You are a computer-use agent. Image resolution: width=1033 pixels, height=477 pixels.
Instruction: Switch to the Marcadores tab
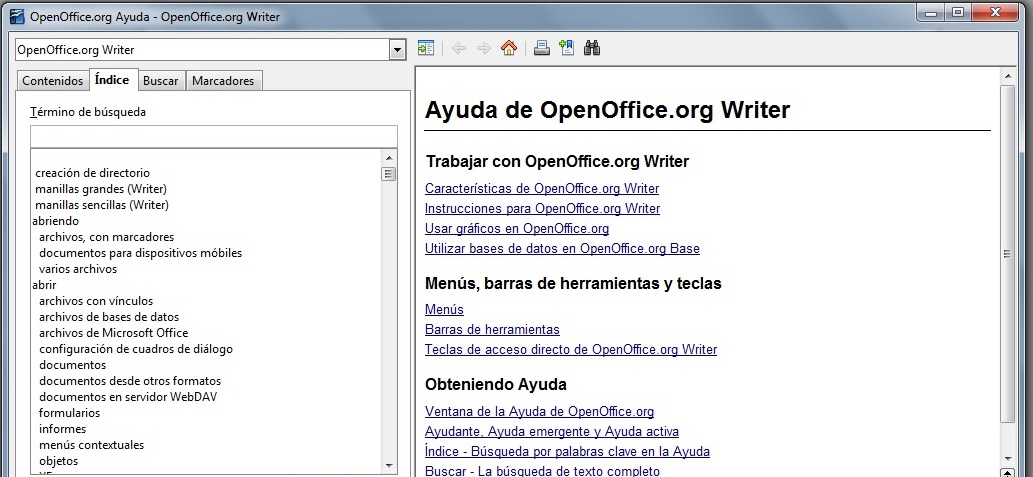point(223,81)
